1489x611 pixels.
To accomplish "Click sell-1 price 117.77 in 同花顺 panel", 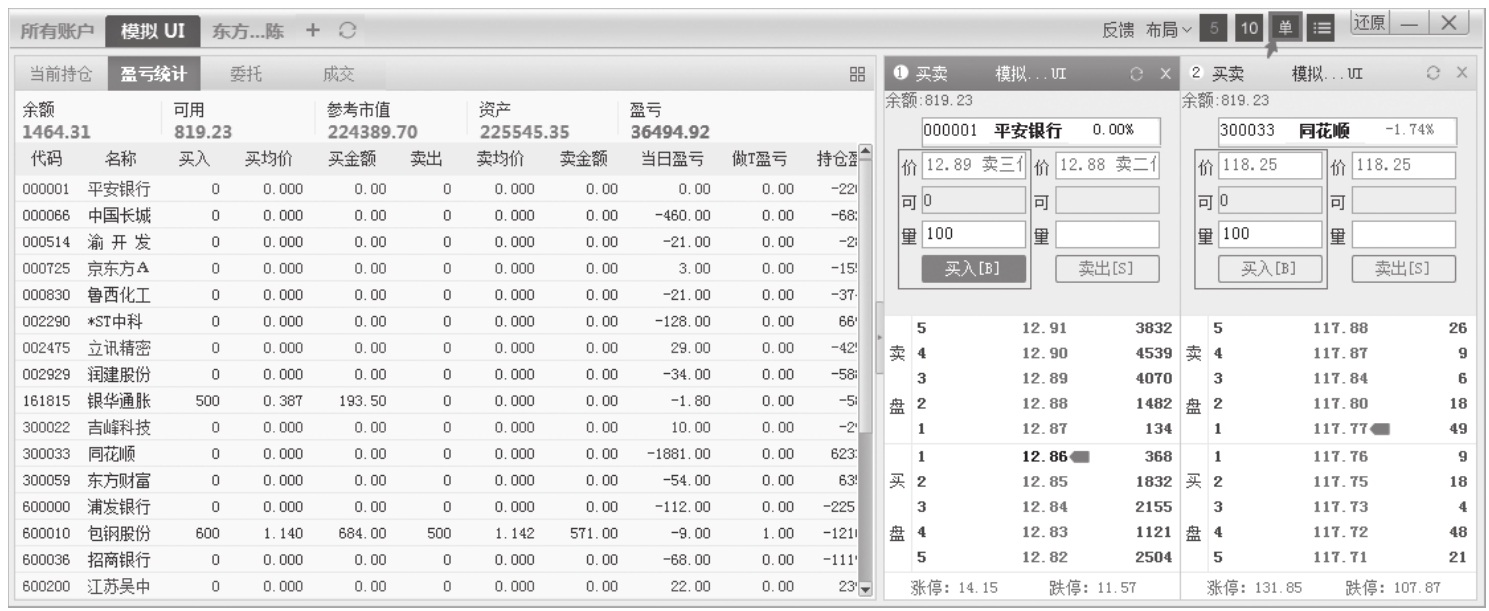I will pyautogui.click(x=1341, y=429).
